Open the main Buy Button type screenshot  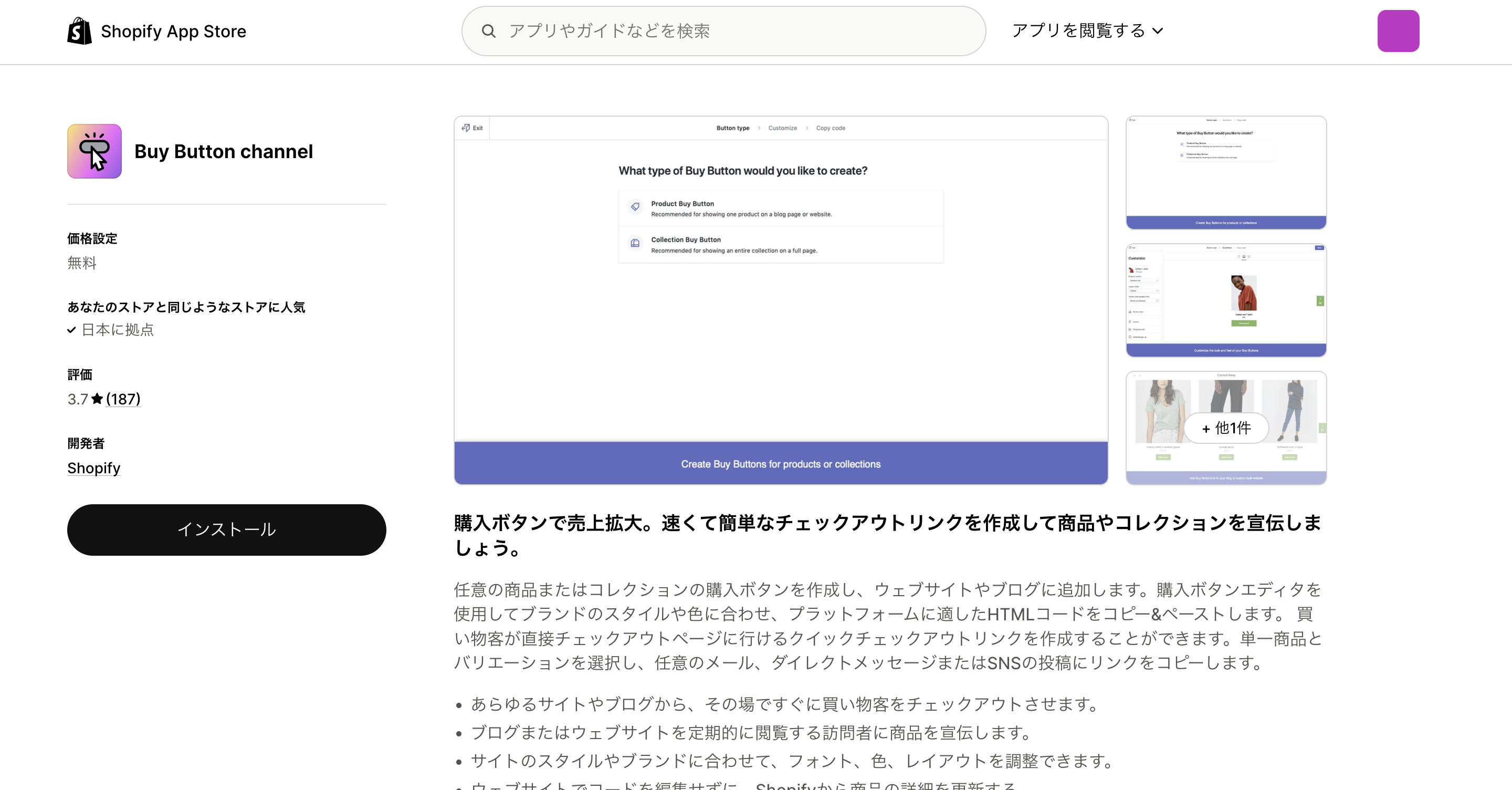pos(781,300)
